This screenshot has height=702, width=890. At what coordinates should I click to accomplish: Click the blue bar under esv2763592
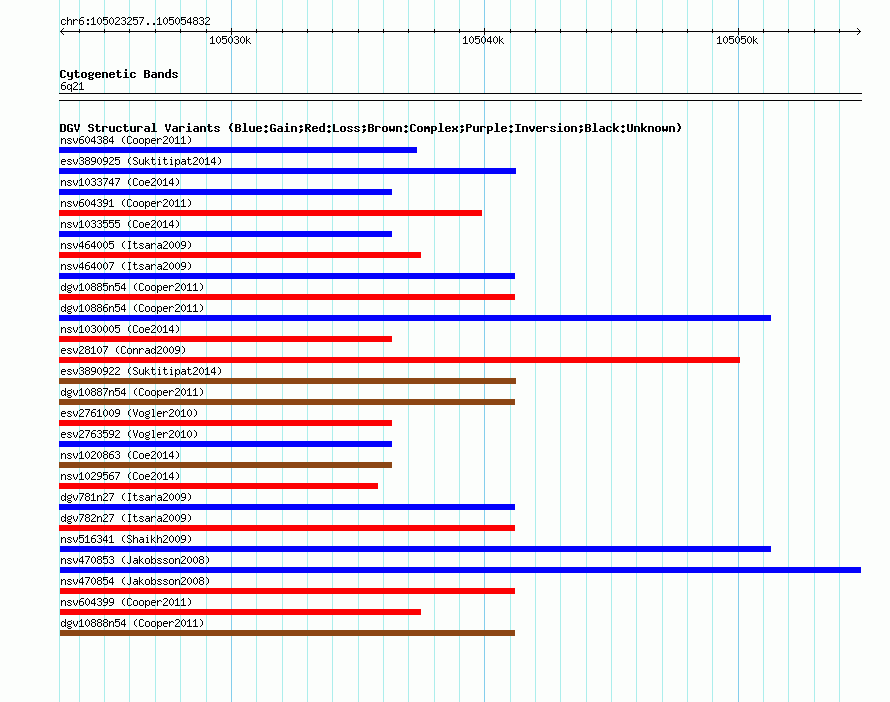[226, 444]
